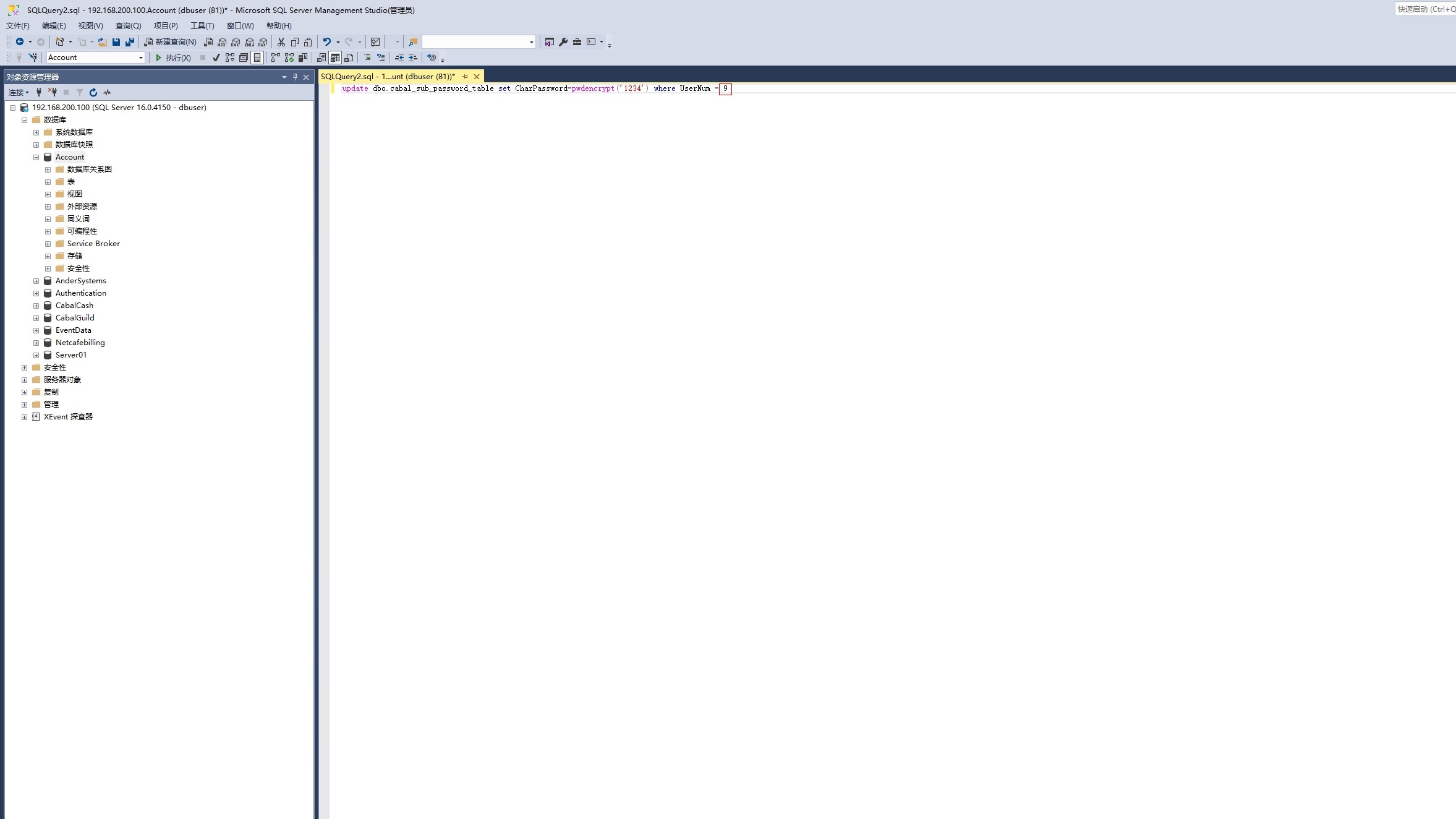
Task: Click the Cut scissors icon
Action: pyautogui.click(x=281, y=42)
